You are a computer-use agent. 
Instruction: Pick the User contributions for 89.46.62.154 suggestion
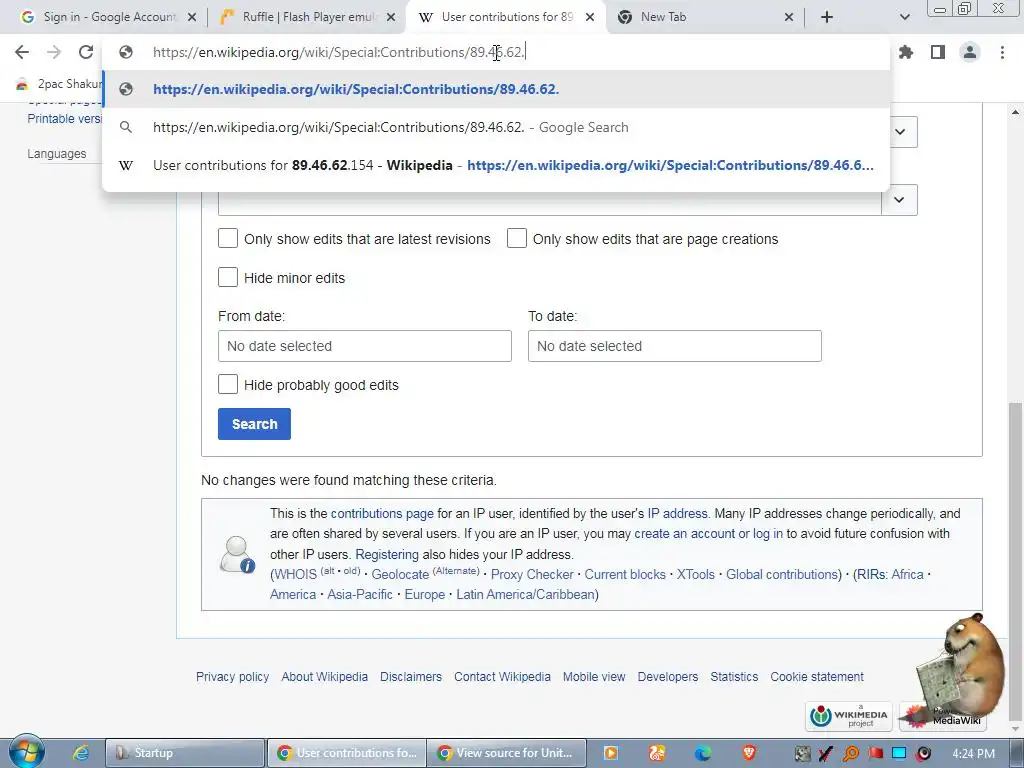tap(496, 165)
